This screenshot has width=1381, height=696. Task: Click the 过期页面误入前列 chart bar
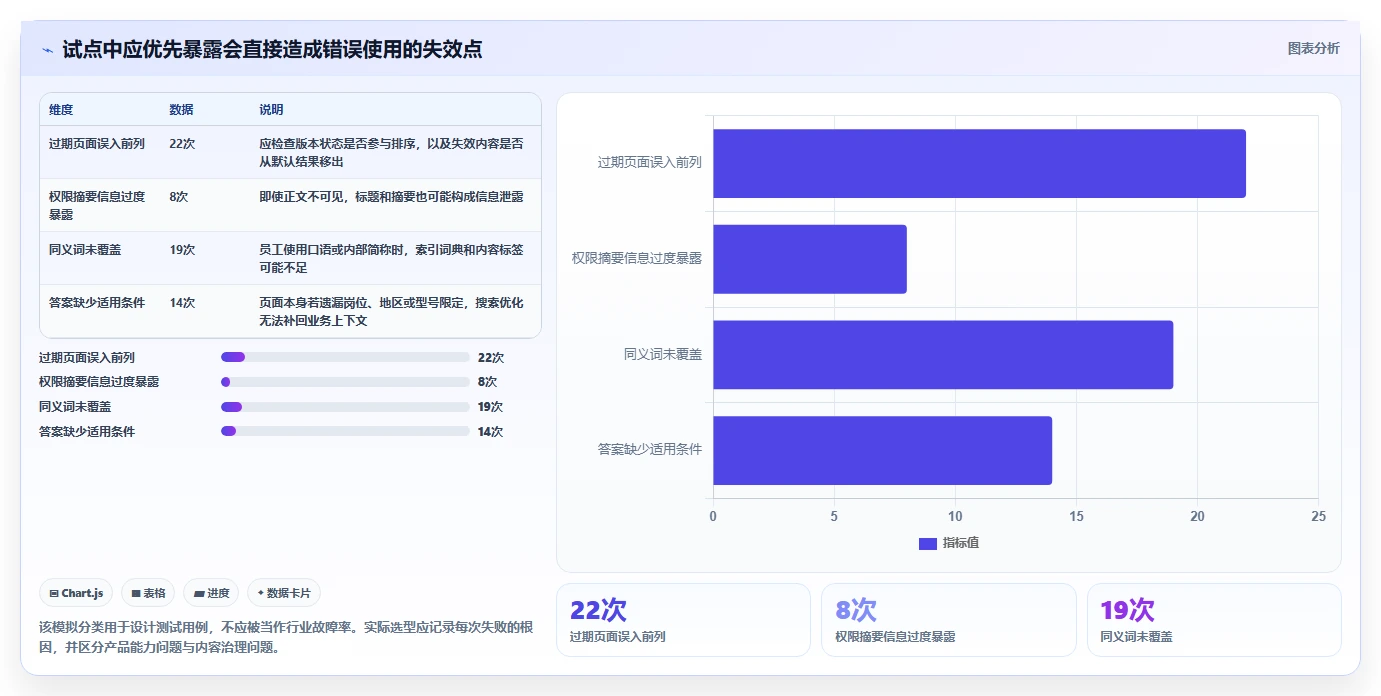point(979,163)
